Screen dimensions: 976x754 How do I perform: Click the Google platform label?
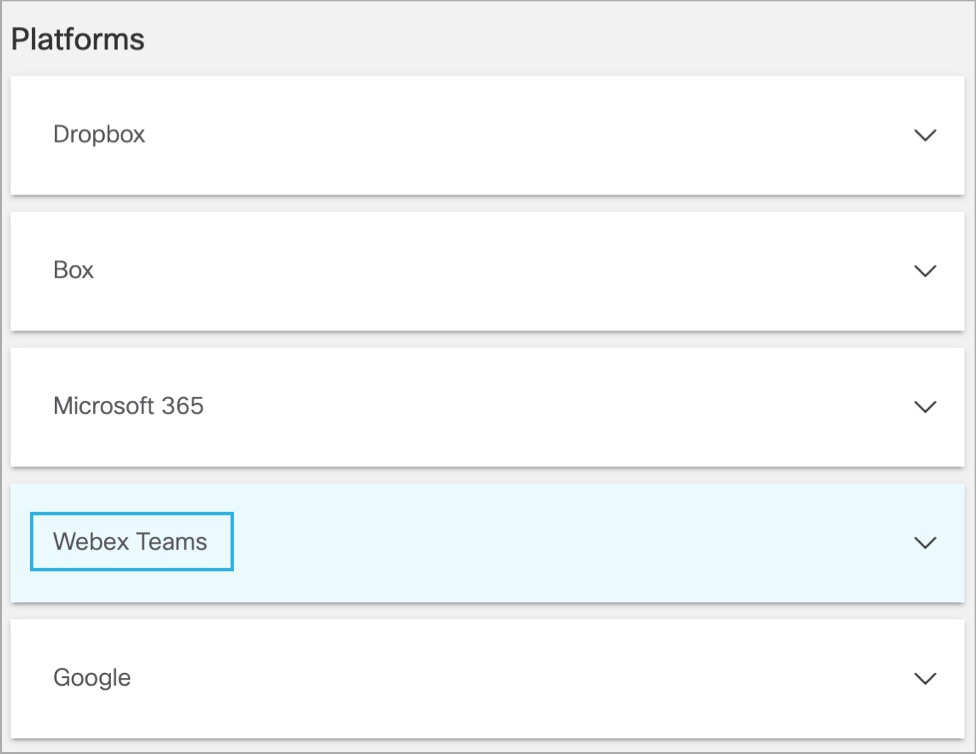click(92, 677)
